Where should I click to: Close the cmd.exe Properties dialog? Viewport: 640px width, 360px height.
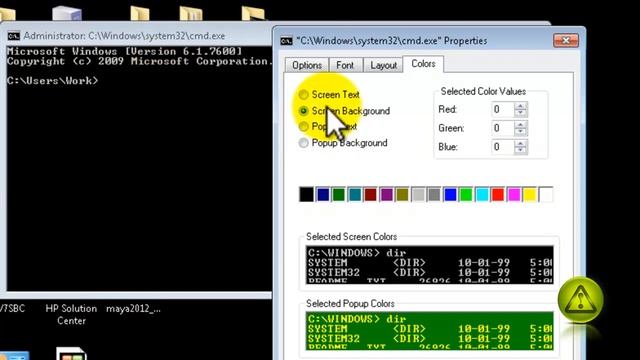[x=566, y=40]
